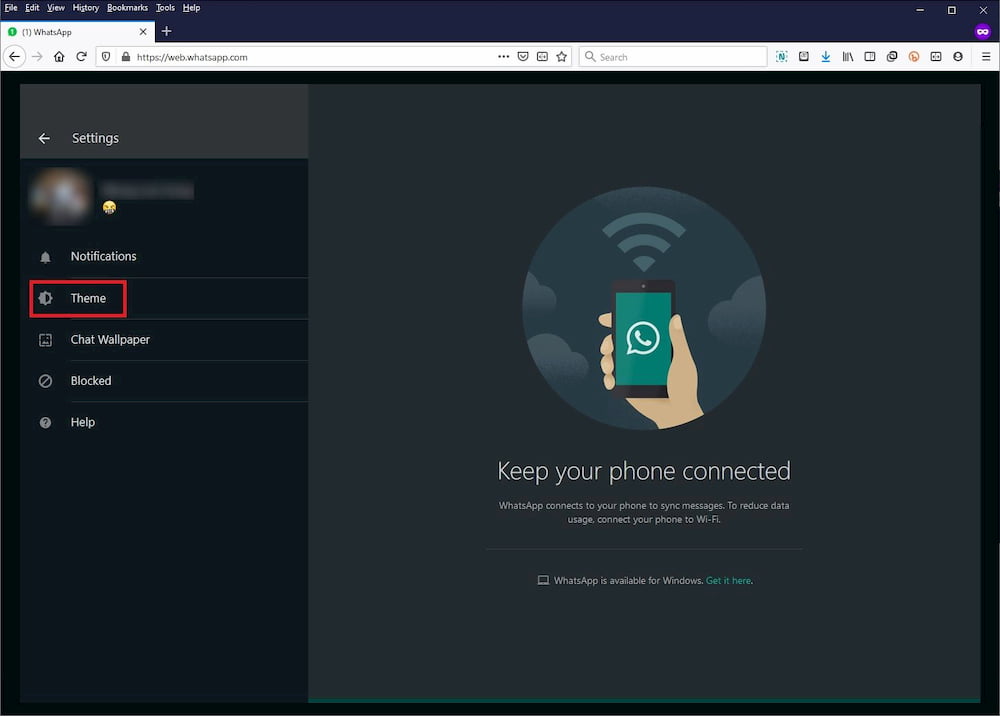Open a new tab with plus

click(x=166, y=31)
